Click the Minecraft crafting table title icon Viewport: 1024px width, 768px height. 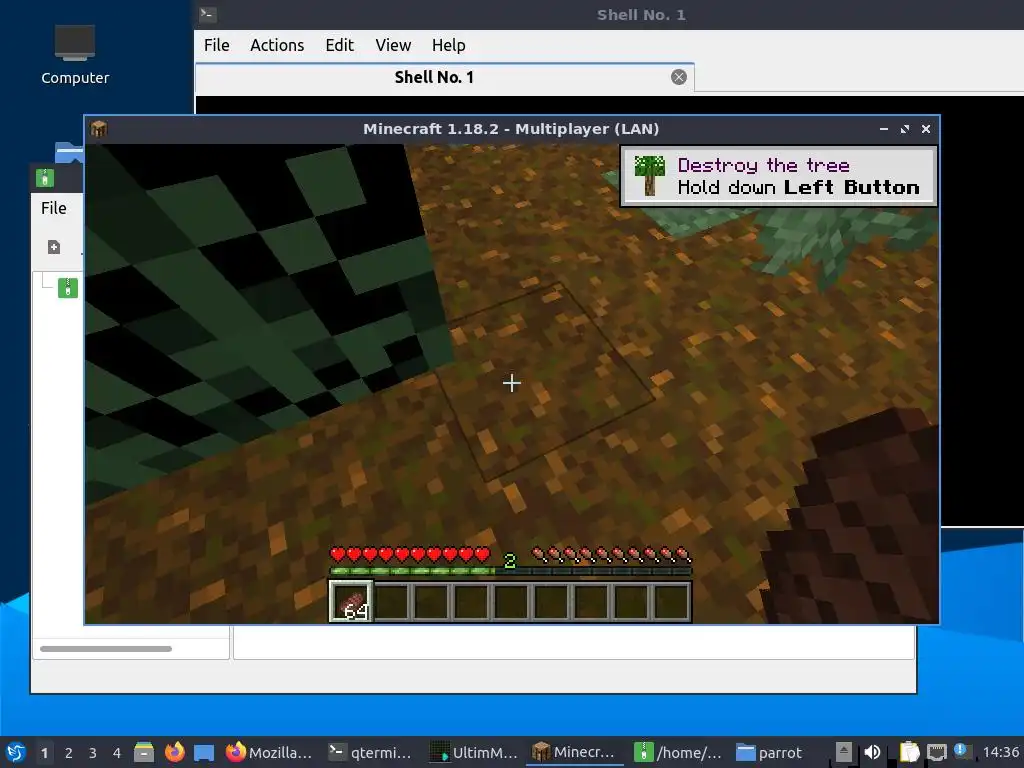point(99,129)
